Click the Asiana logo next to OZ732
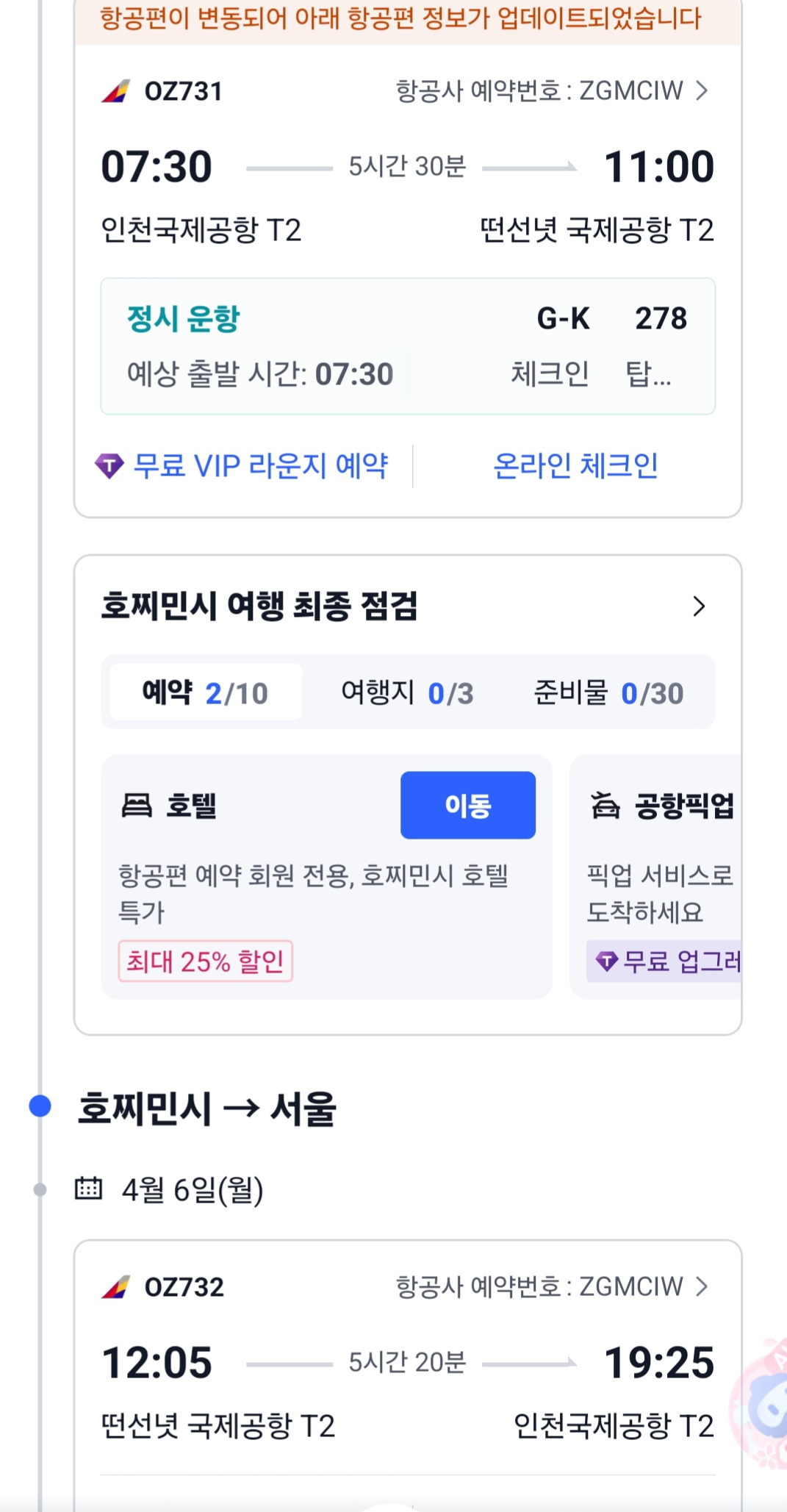The height and width of the screenshot is (1512, 787). click(116, 1287)
